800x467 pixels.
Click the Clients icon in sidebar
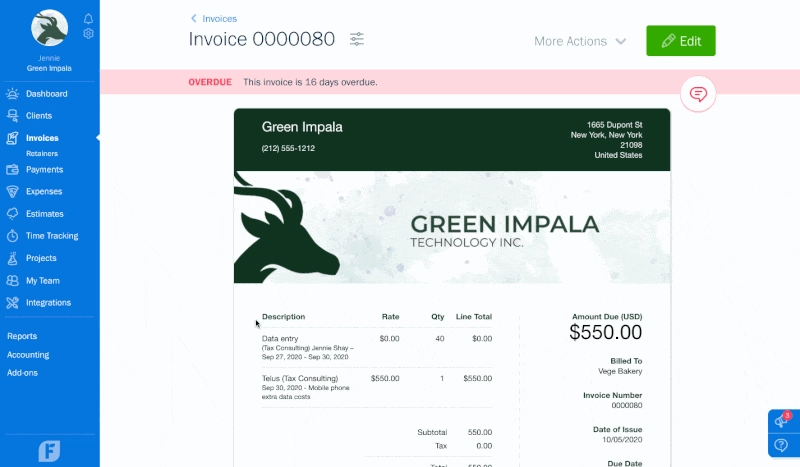[x=12, y=116]
